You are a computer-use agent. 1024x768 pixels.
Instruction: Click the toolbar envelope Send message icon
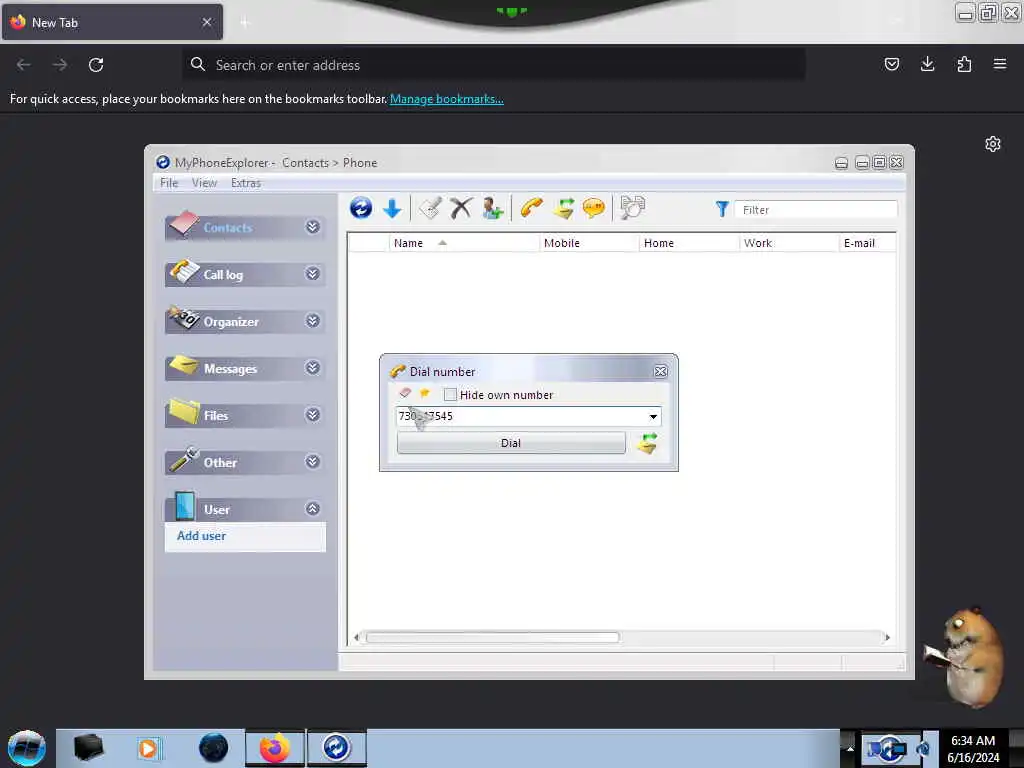(x=563, y=208)
